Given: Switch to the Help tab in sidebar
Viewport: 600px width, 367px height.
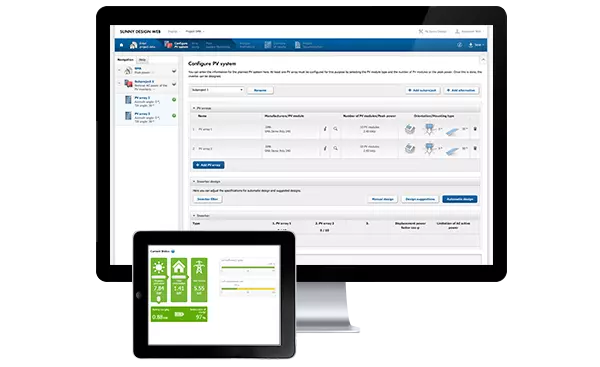Looking at the screenshot, I should [x=142, y=60].
